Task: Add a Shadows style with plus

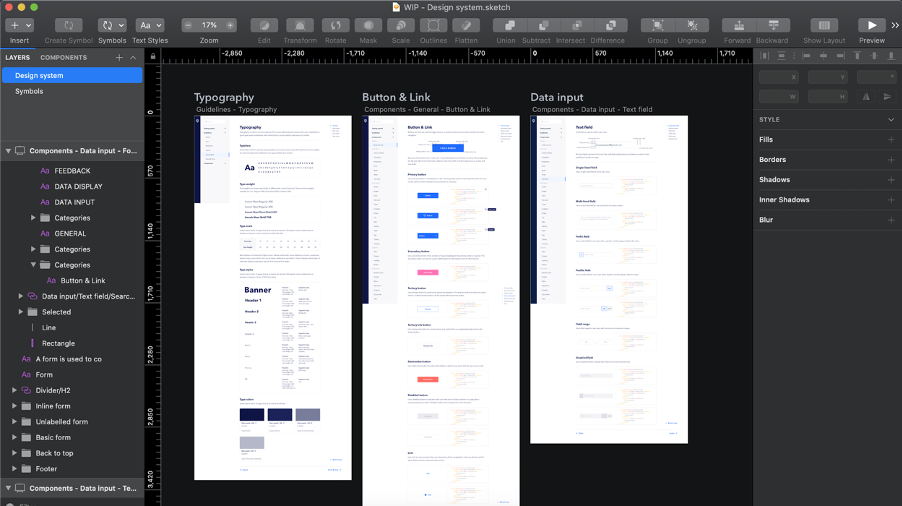Action: [x=890, y=180]
